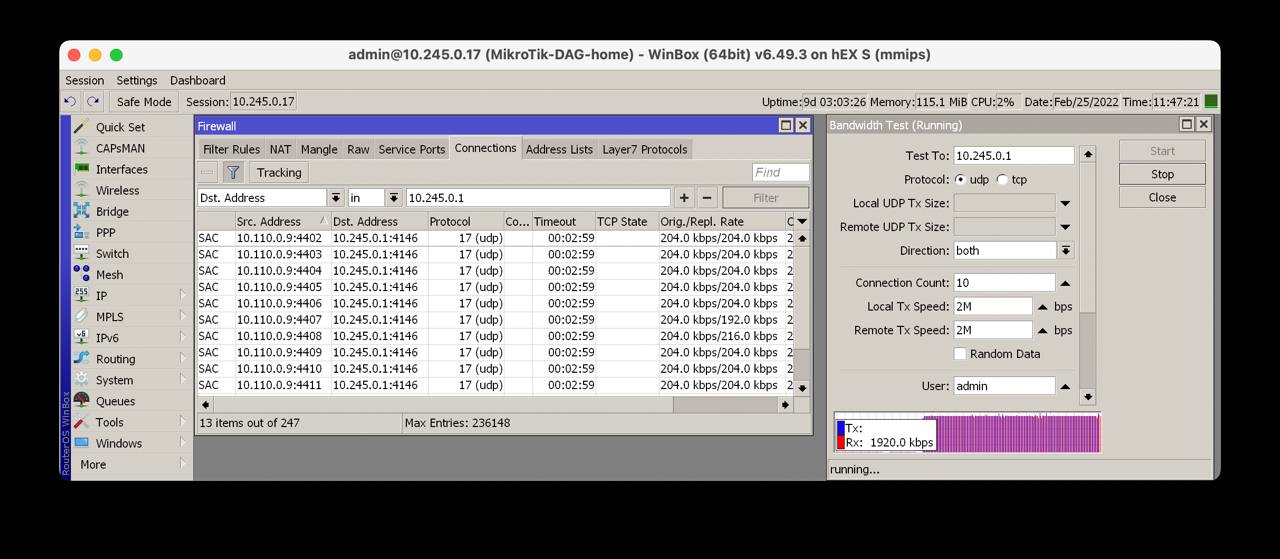Open the Mesh sidebar entry
Image resolution: width=1280 pixels, height=559 pixels.
(109, 274)
